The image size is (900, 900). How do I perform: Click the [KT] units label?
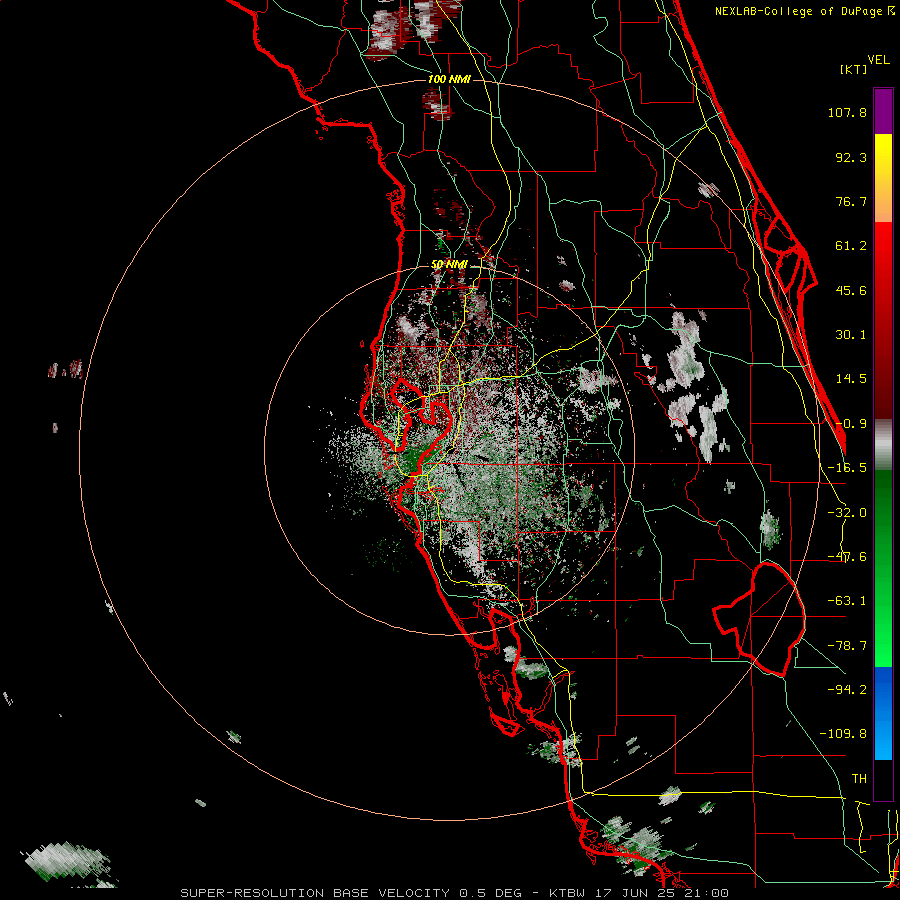coord(854,69)
